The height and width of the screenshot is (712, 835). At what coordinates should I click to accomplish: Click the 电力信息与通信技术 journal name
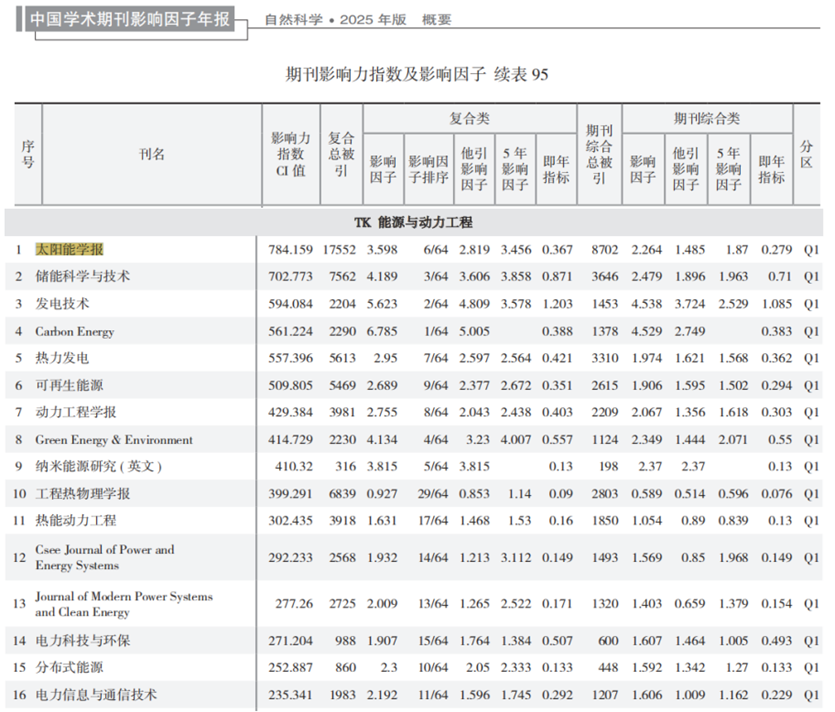click(96, 695)
